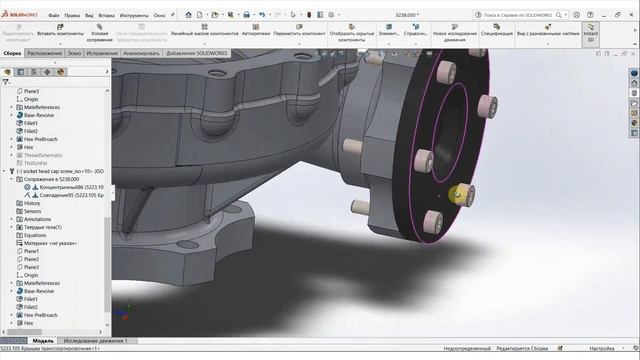Screen dimensions: 640x360
Task: Click Отобразить скрытые компоненты icon
Action: pos(352,27)
